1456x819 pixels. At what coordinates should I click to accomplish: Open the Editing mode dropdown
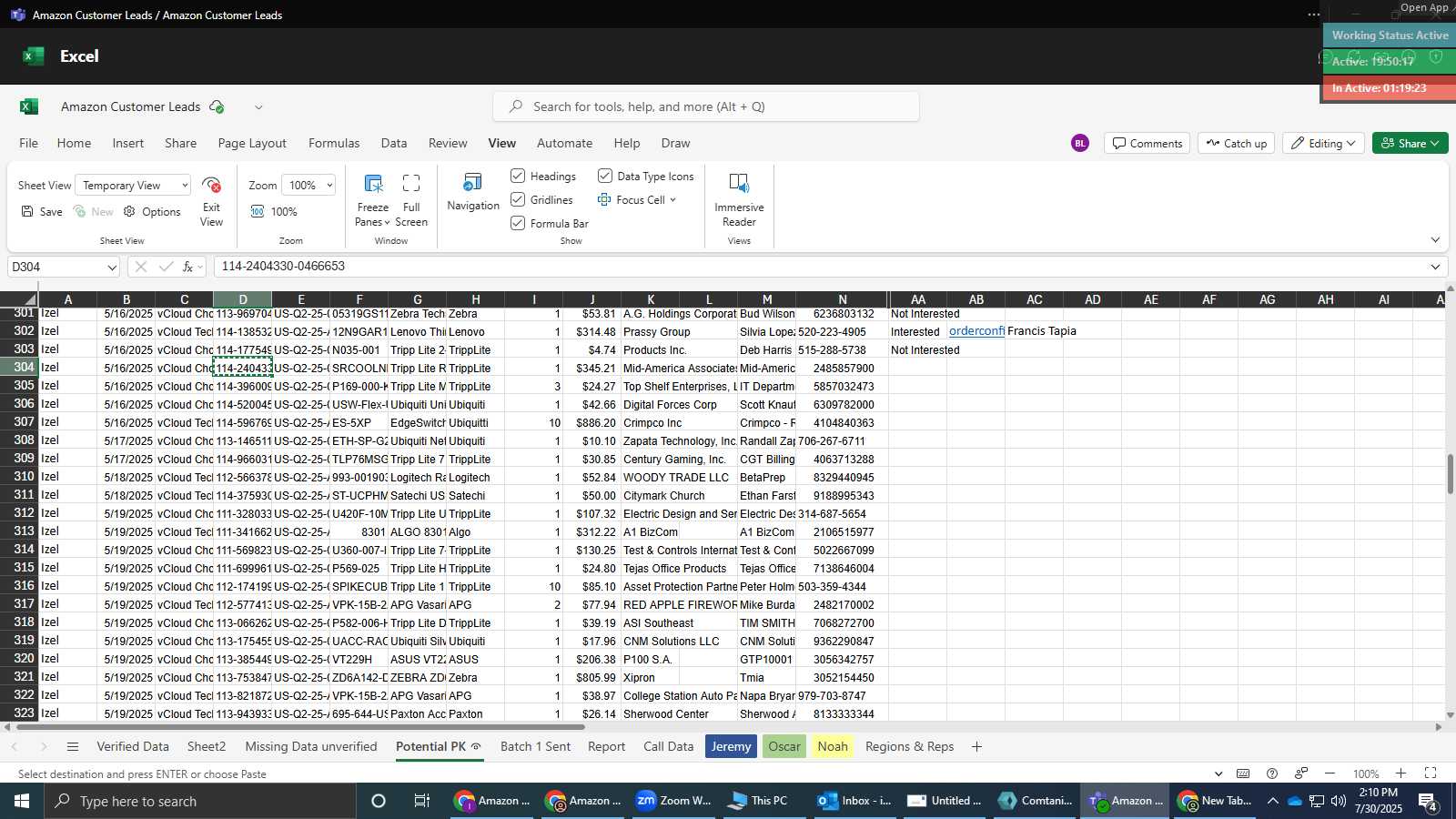coord(1323,143)
